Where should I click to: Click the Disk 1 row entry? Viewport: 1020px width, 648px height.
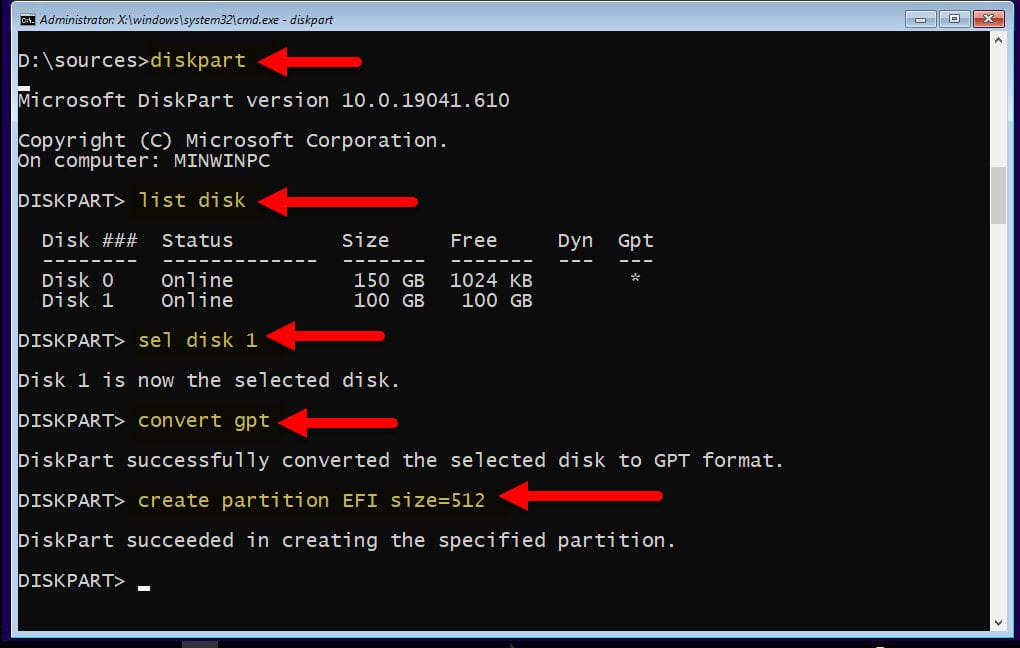[x=287, y=301]
